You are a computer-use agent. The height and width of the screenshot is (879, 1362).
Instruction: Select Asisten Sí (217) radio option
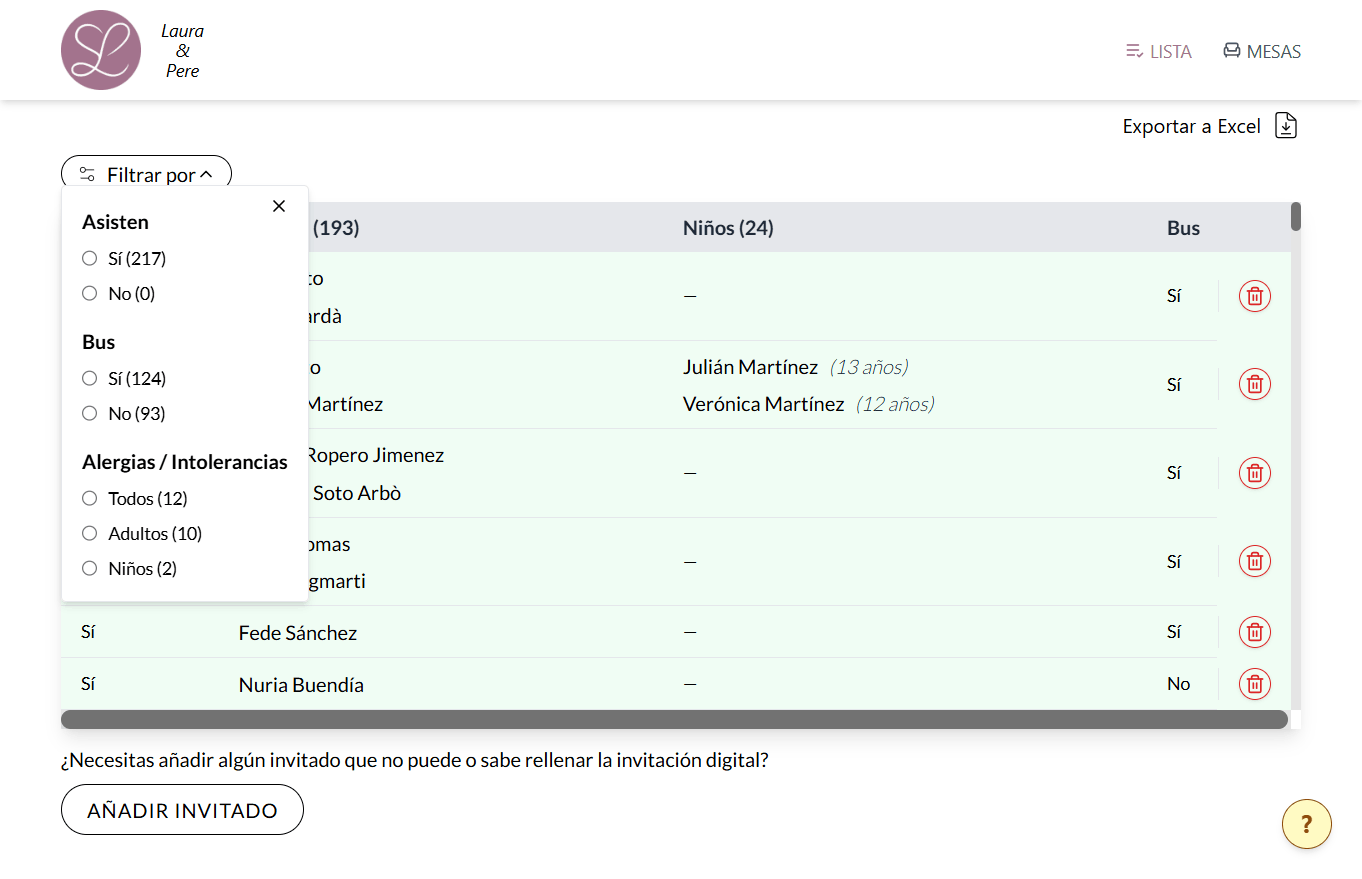(x=90, y=259)
